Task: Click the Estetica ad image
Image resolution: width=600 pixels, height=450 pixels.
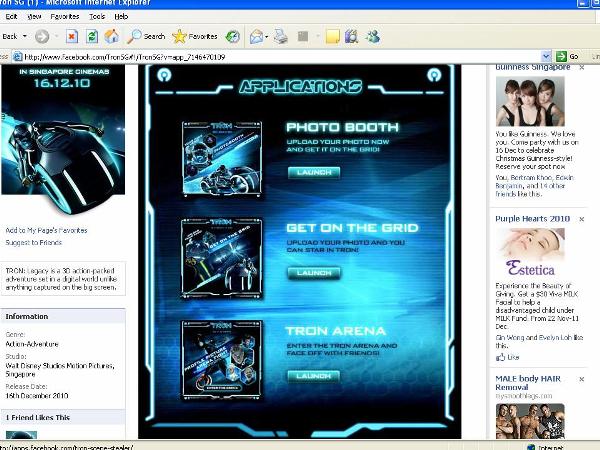Action: (530, 253)
